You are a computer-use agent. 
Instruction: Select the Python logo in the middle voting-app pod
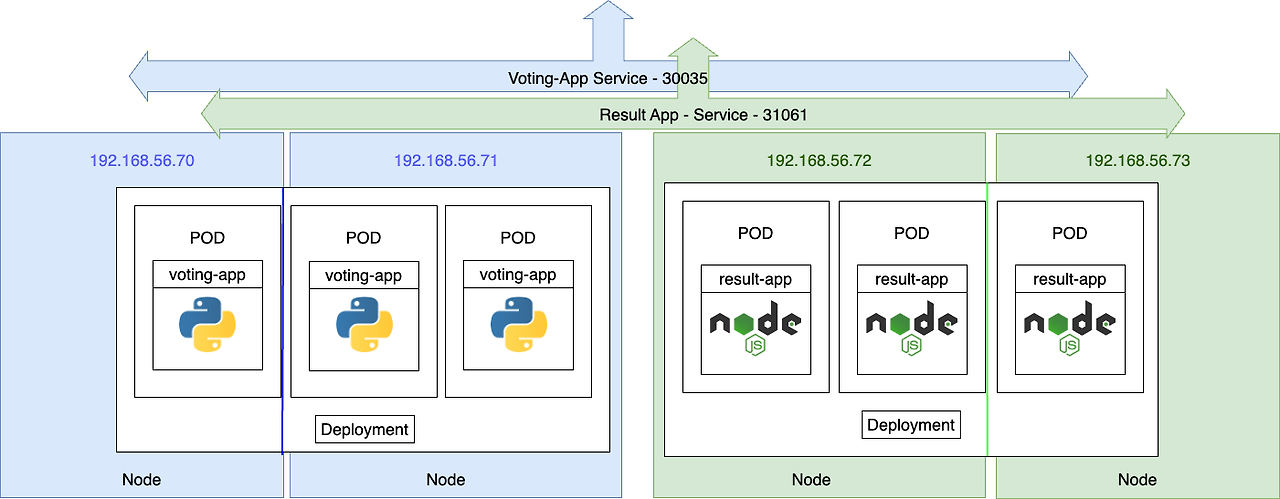click(x=365, y=326)
